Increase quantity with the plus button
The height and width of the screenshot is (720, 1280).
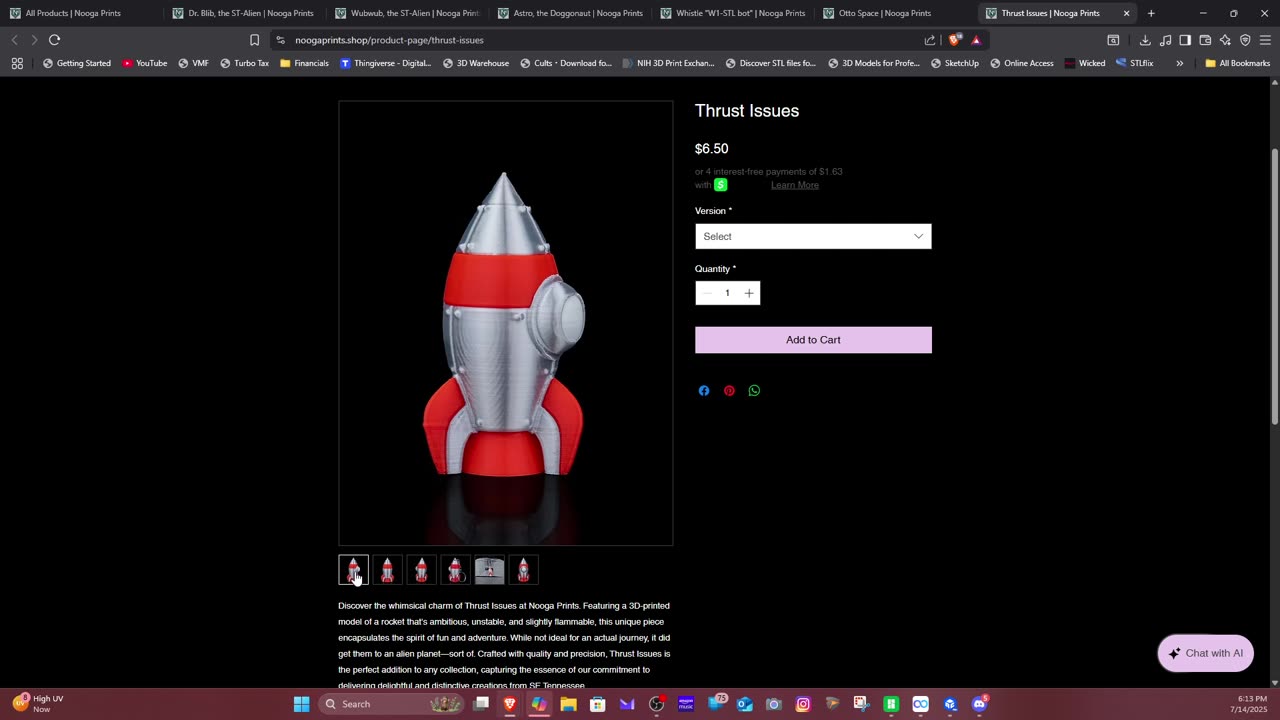coord(749,293)
